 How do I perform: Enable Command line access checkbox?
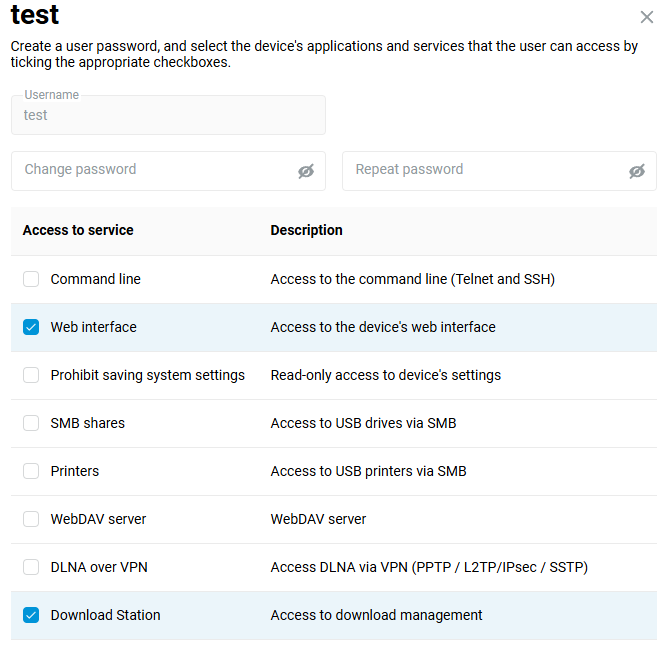point(31,279)
